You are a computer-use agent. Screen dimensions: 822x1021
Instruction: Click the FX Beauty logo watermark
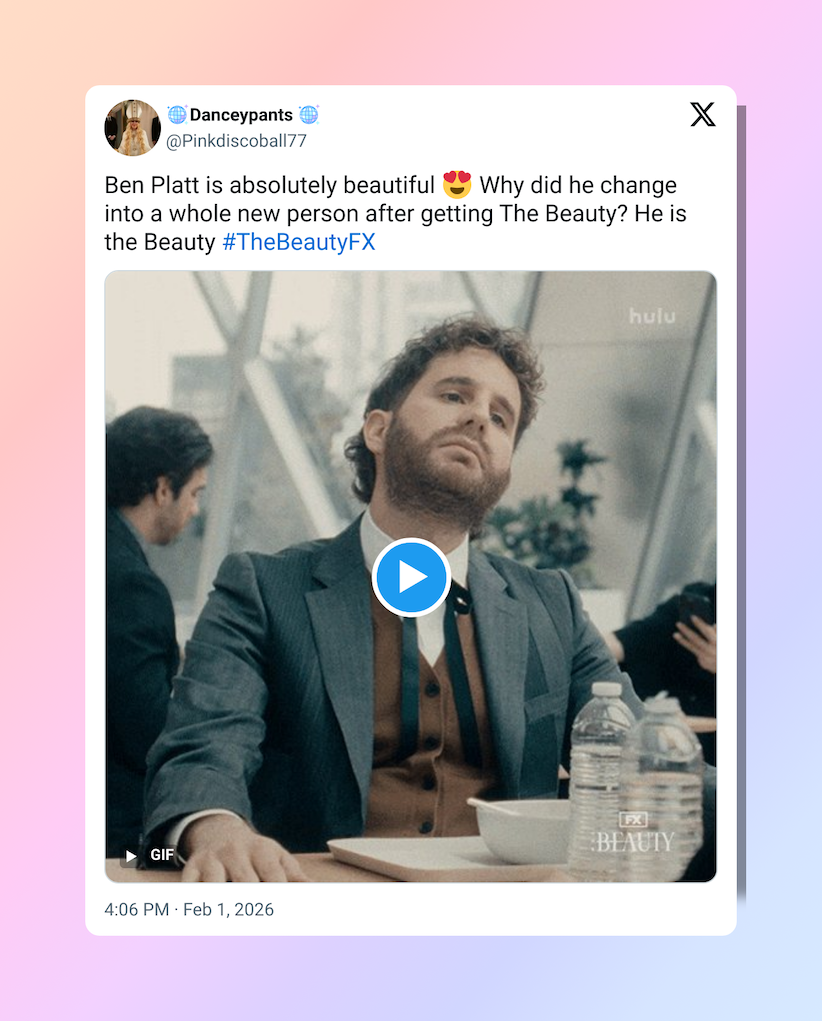(x=635, y=834)
